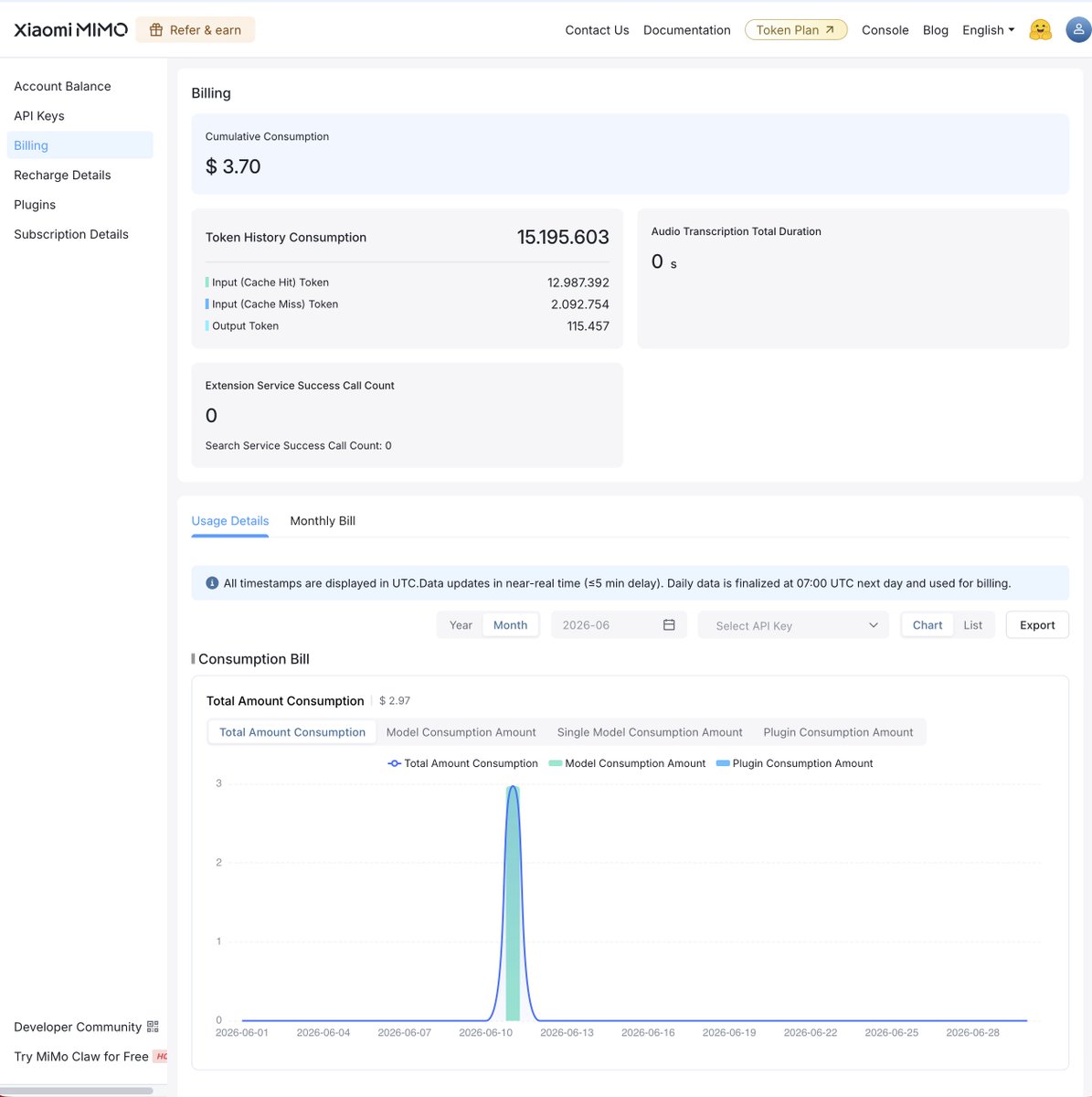1092x1097 pixels.
Task: Click the Xiaomi MiMo logo
Action: tap(70, 29)
